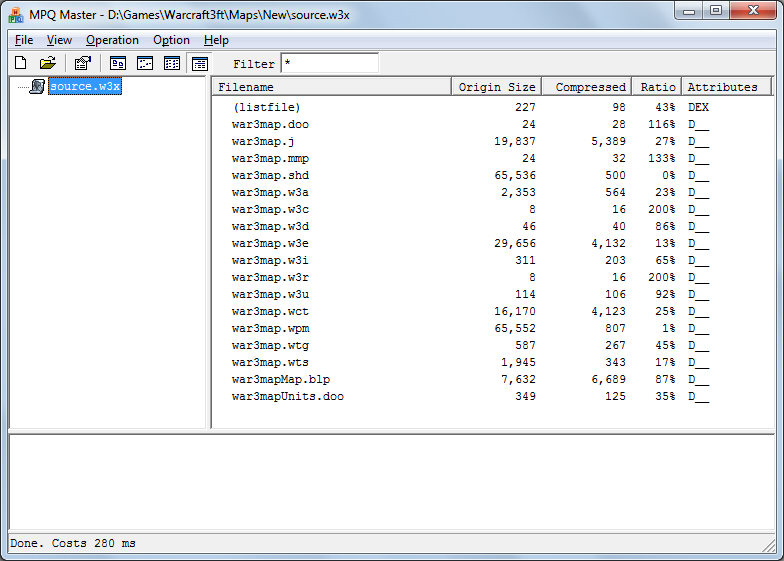Viewport: 784px width, 561px height.
Task: Click the Open archive folder icon
Action: 48,63
